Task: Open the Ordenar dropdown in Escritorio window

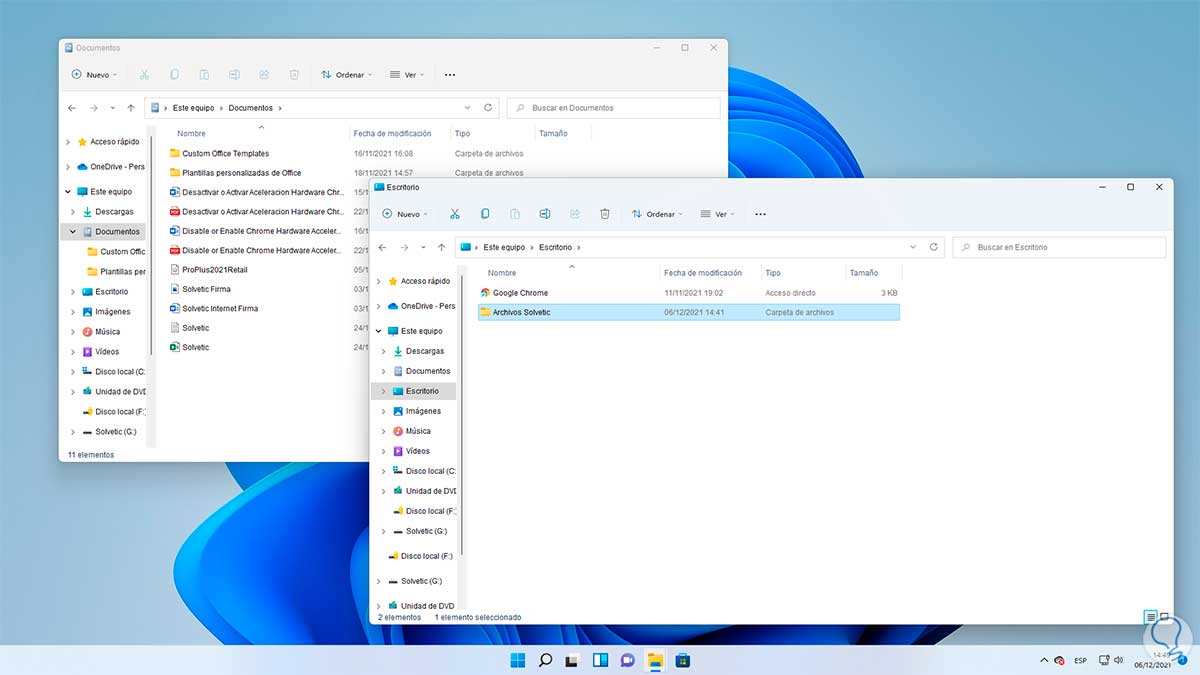Action: 656,214
